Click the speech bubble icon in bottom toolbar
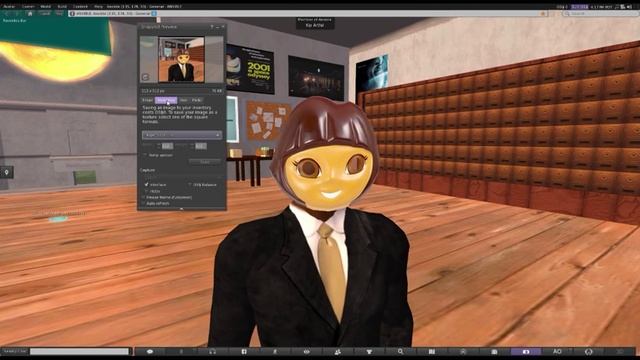Viewport: 640px width, 360px height. [x=150, y=351]
